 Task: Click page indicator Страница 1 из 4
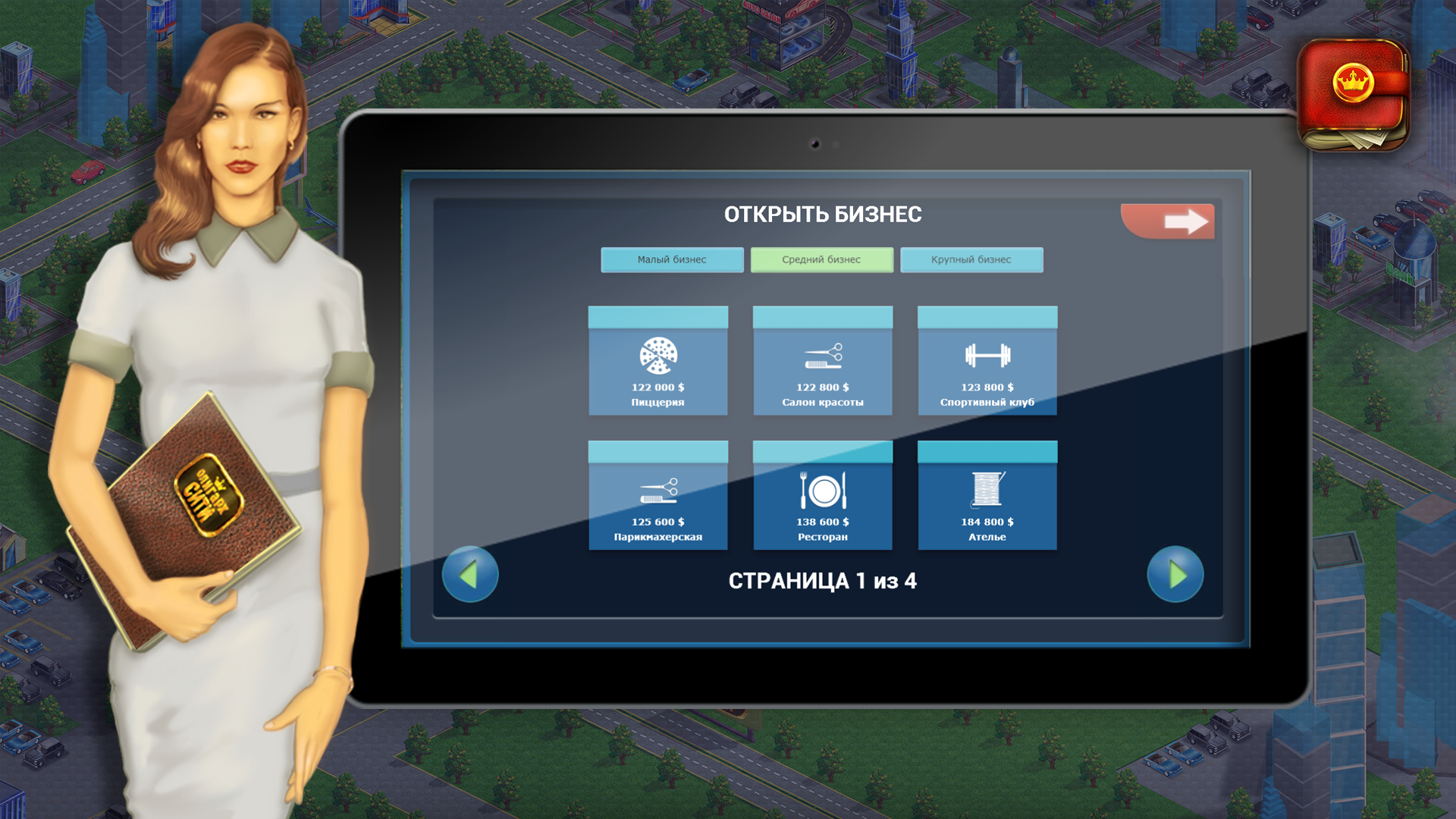point(821,581)
